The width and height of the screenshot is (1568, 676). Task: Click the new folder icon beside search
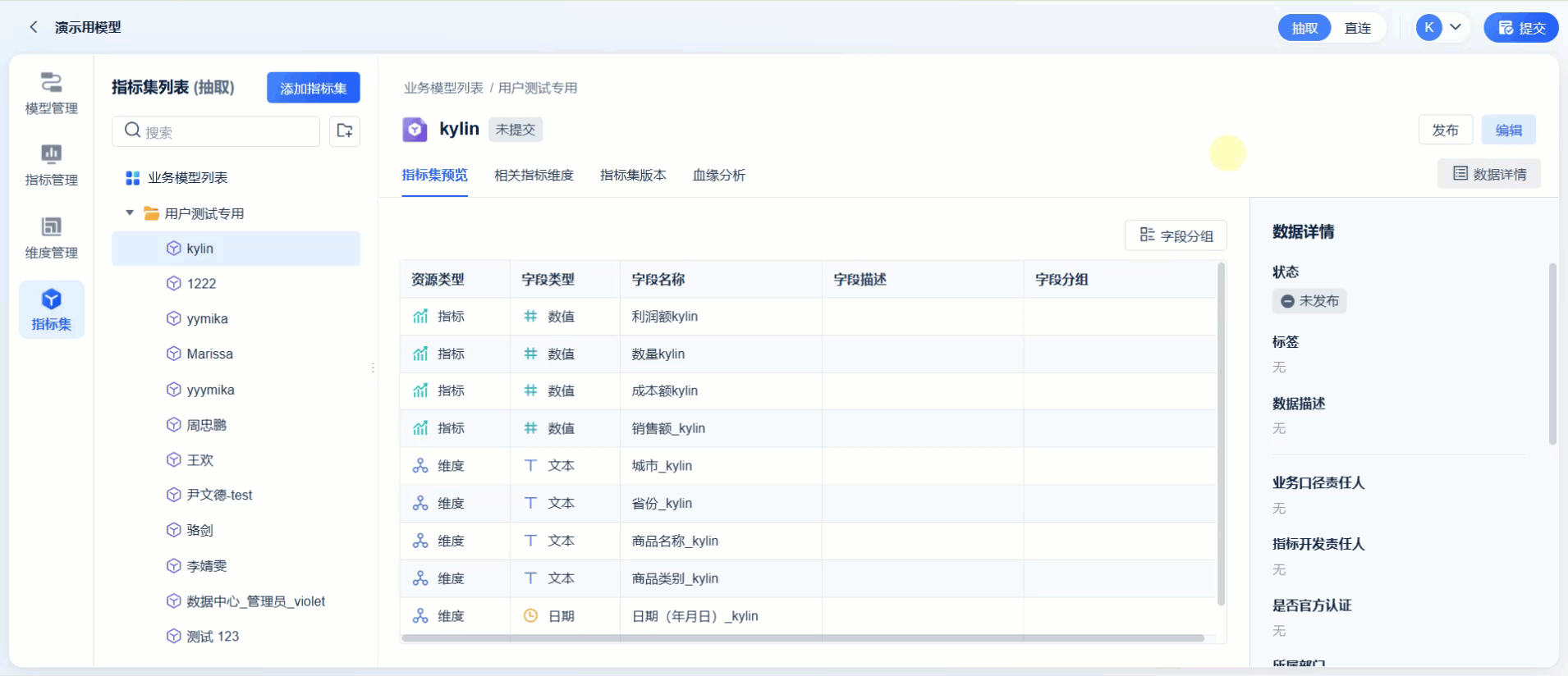345,130
